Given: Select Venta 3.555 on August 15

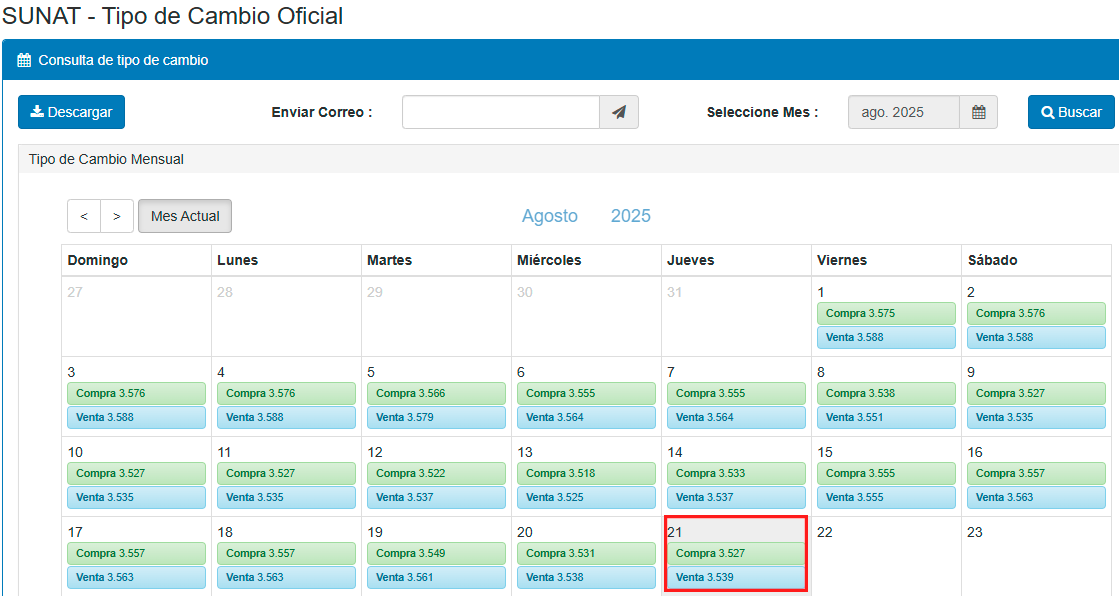Looking at the screenshot, I should point(886,497).
